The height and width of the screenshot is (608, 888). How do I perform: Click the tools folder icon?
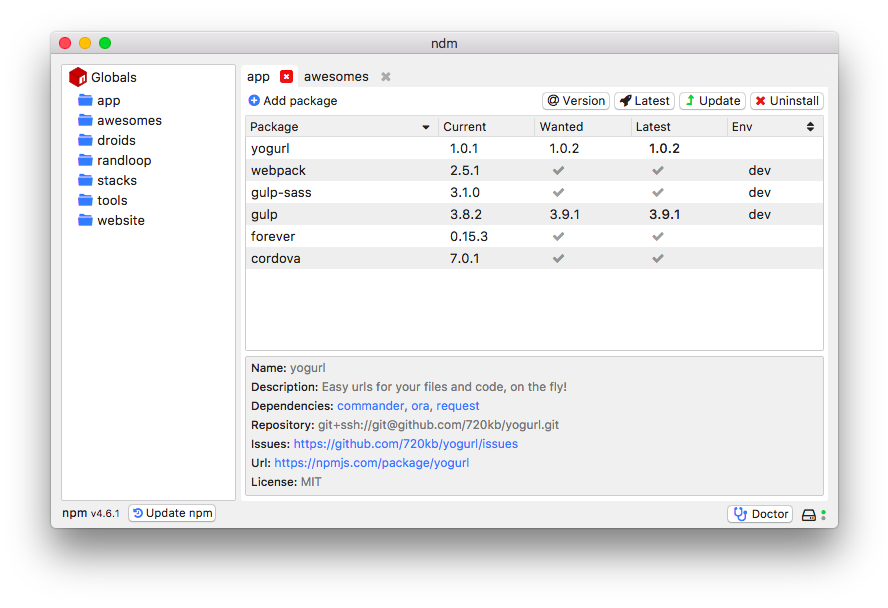tap(86, 200)
